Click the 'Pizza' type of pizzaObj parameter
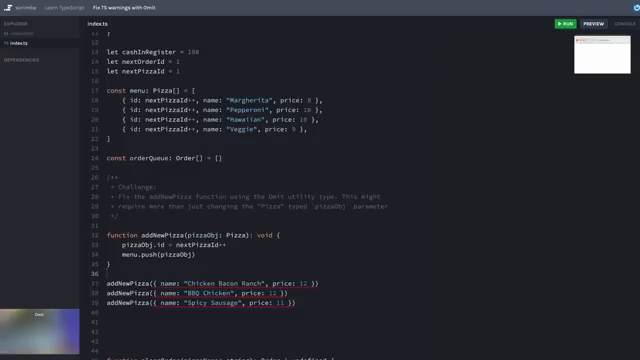 pos(236,235)
